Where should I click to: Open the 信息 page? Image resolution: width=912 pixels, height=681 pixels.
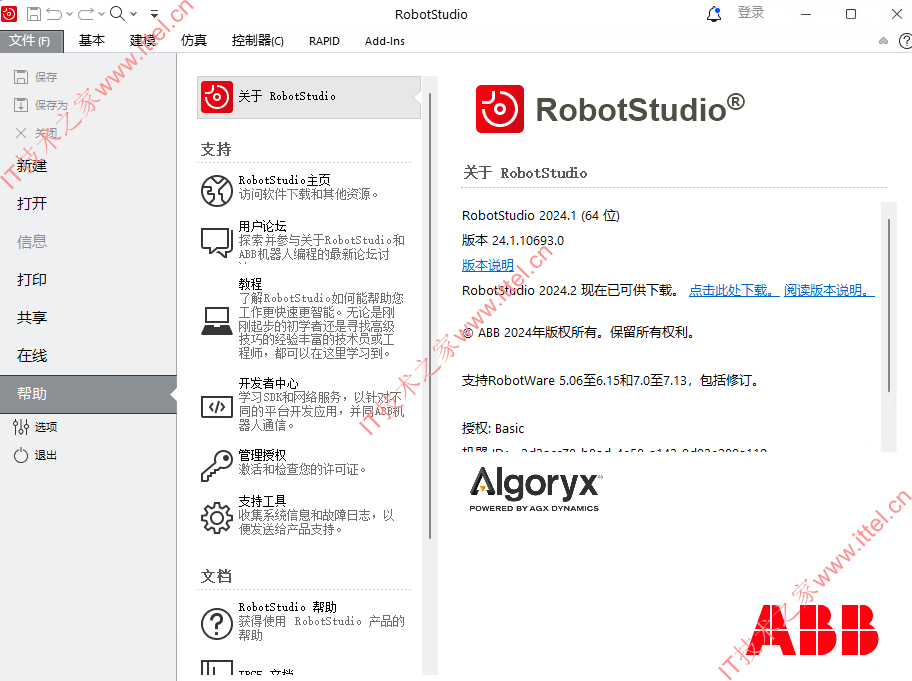(32, 241)
